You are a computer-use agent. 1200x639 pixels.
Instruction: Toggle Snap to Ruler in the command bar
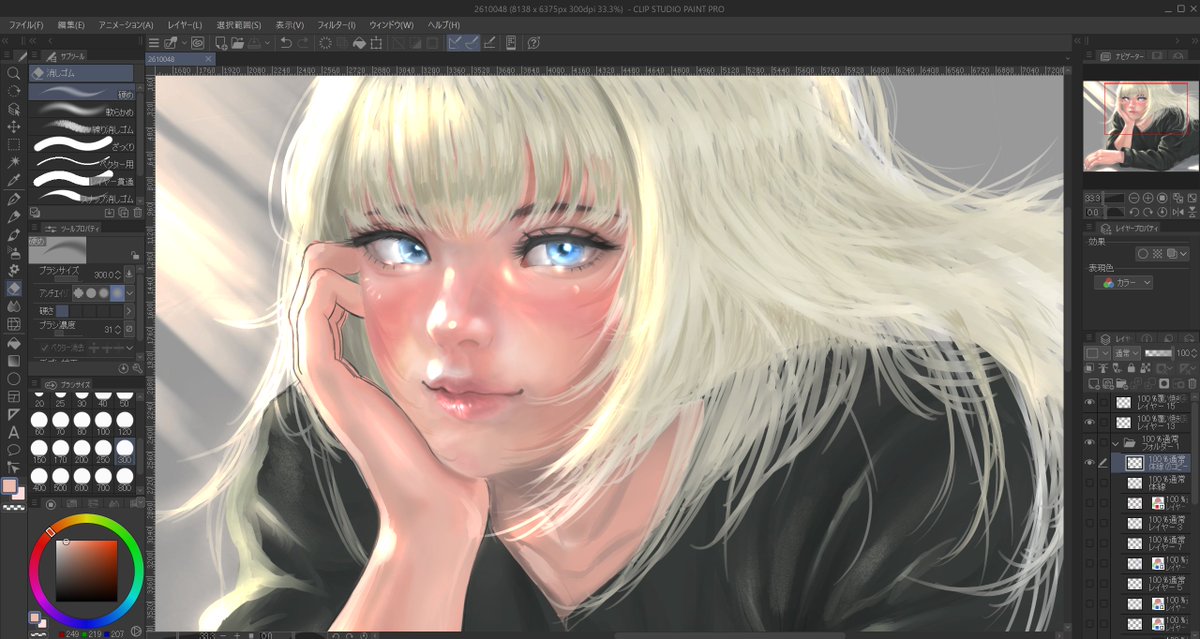455,43
